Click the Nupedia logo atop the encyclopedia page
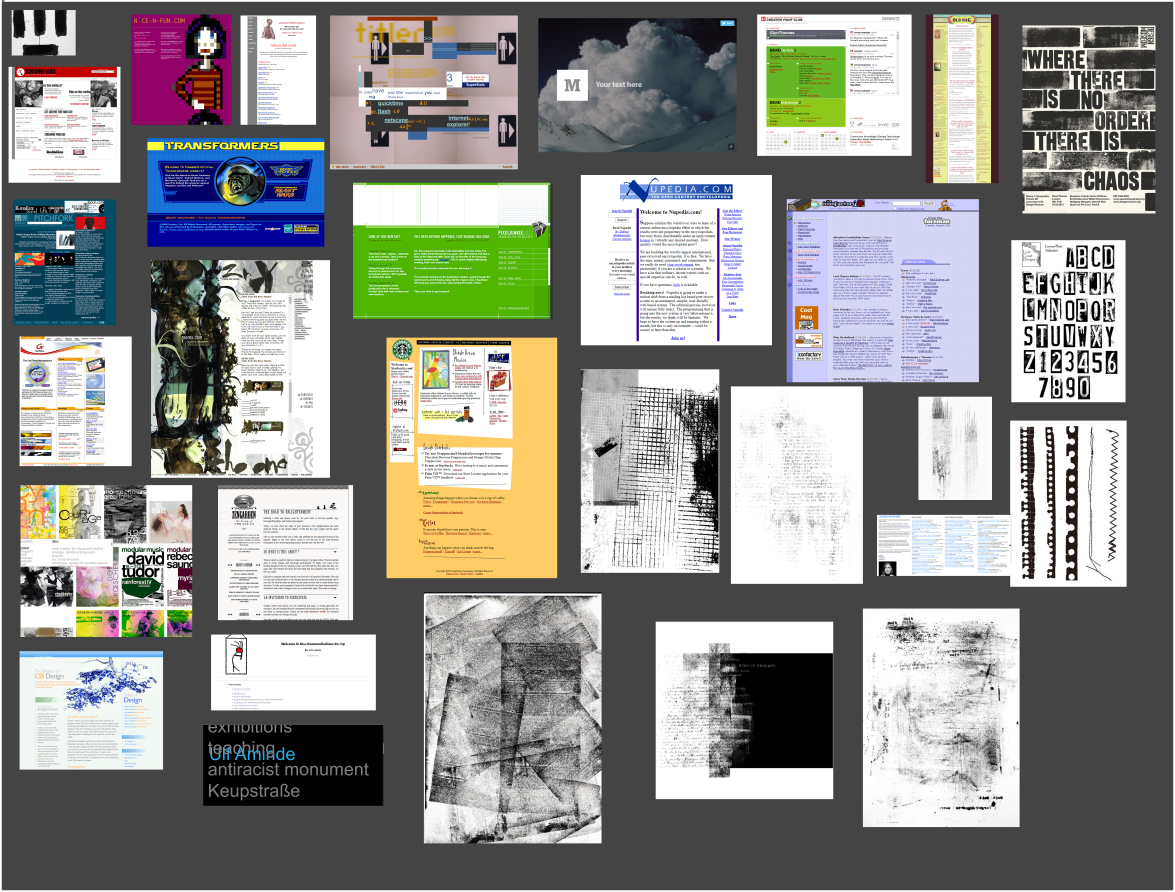Viewport: 1175px width, 892px height. [x=676, y=189]
